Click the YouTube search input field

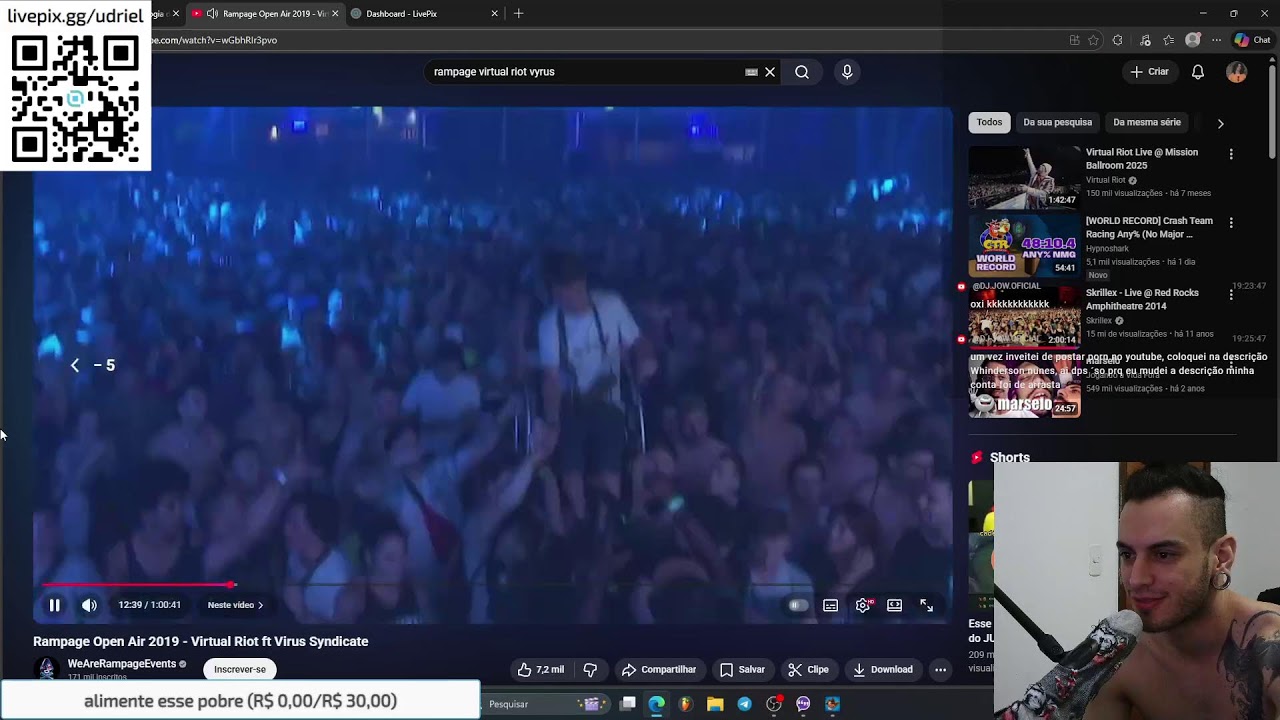585,72
